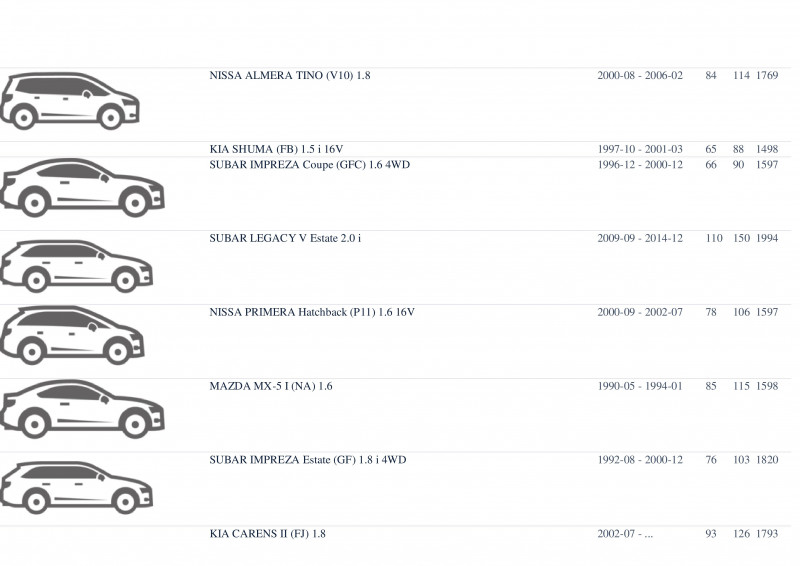Select KIA CARENS II (FJ) 1.8 entry
Viewport: 800px width, 566px height.
(267, 534)
